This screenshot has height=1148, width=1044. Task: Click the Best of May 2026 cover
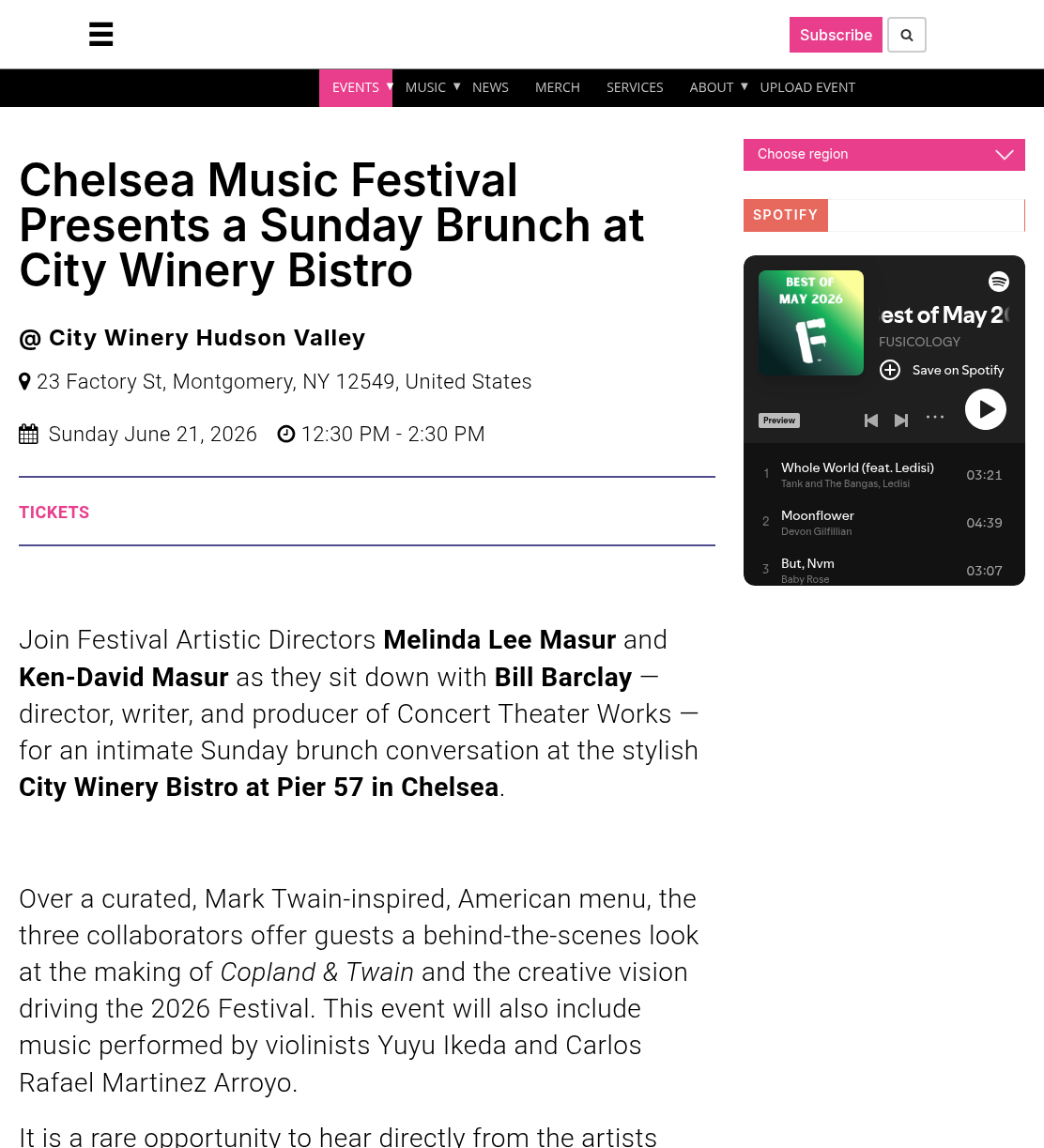[x=811, y=323]
